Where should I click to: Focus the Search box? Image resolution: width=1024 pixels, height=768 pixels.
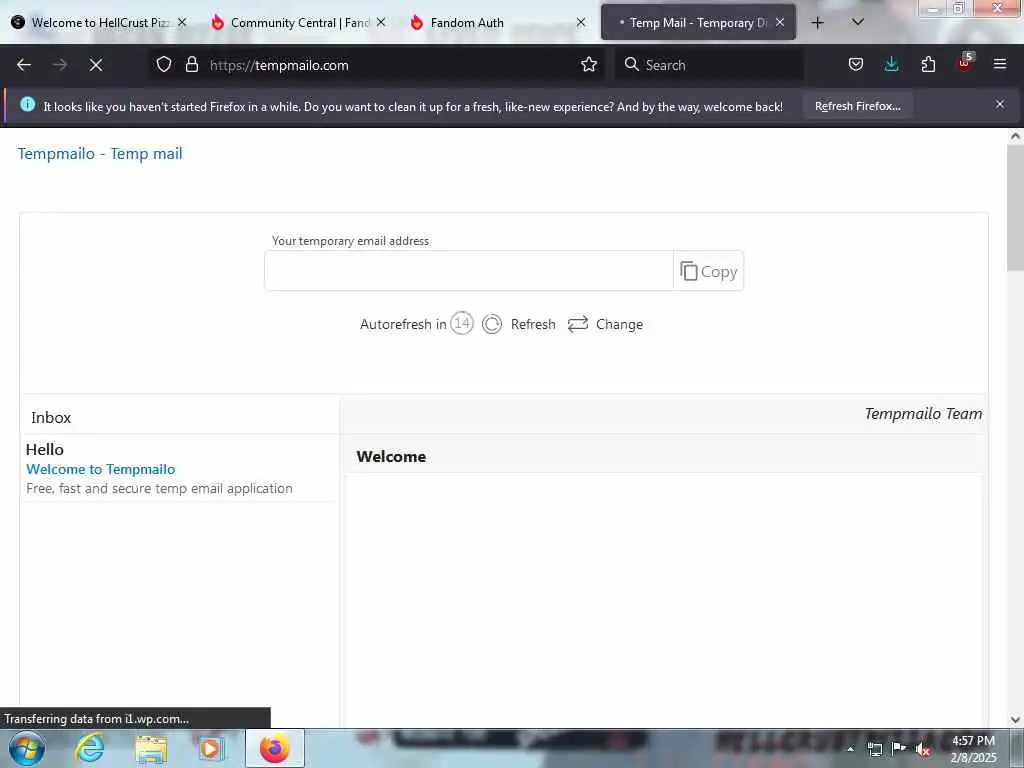[709, 65]
